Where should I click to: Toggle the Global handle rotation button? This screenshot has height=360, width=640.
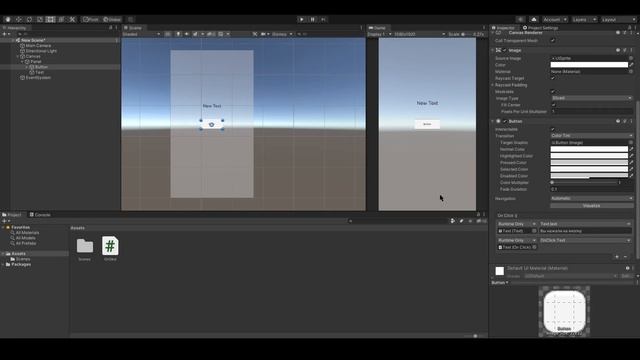tap(112, 19)
